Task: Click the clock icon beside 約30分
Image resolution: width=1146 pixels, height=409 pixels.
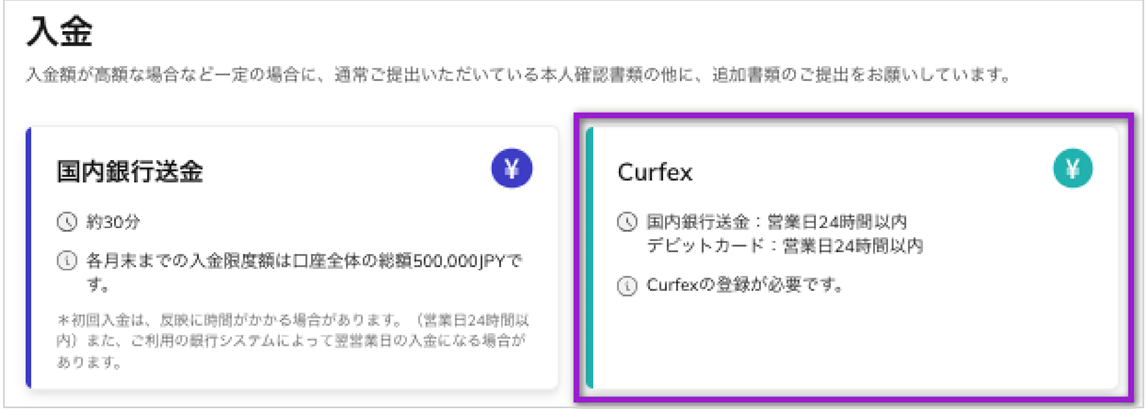Action: tap(67, 221)
